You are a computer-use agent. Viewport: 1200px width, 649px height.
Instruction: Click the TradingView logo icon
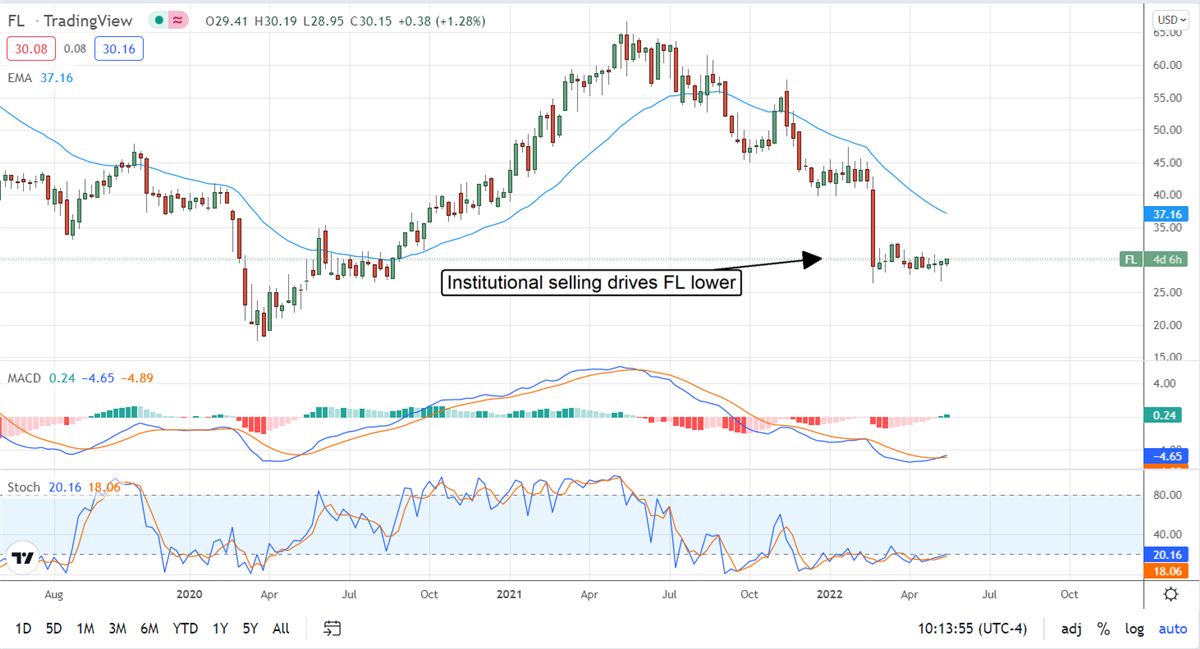click(x=24, y=559)
